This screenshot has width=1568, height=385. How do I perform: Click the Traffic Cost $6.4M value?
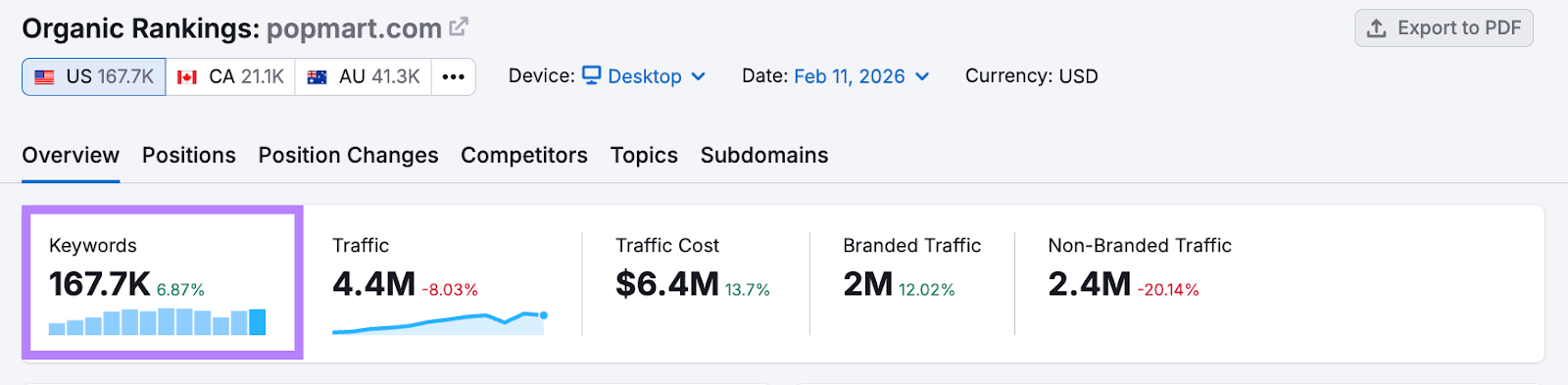(x=667, y=284)
